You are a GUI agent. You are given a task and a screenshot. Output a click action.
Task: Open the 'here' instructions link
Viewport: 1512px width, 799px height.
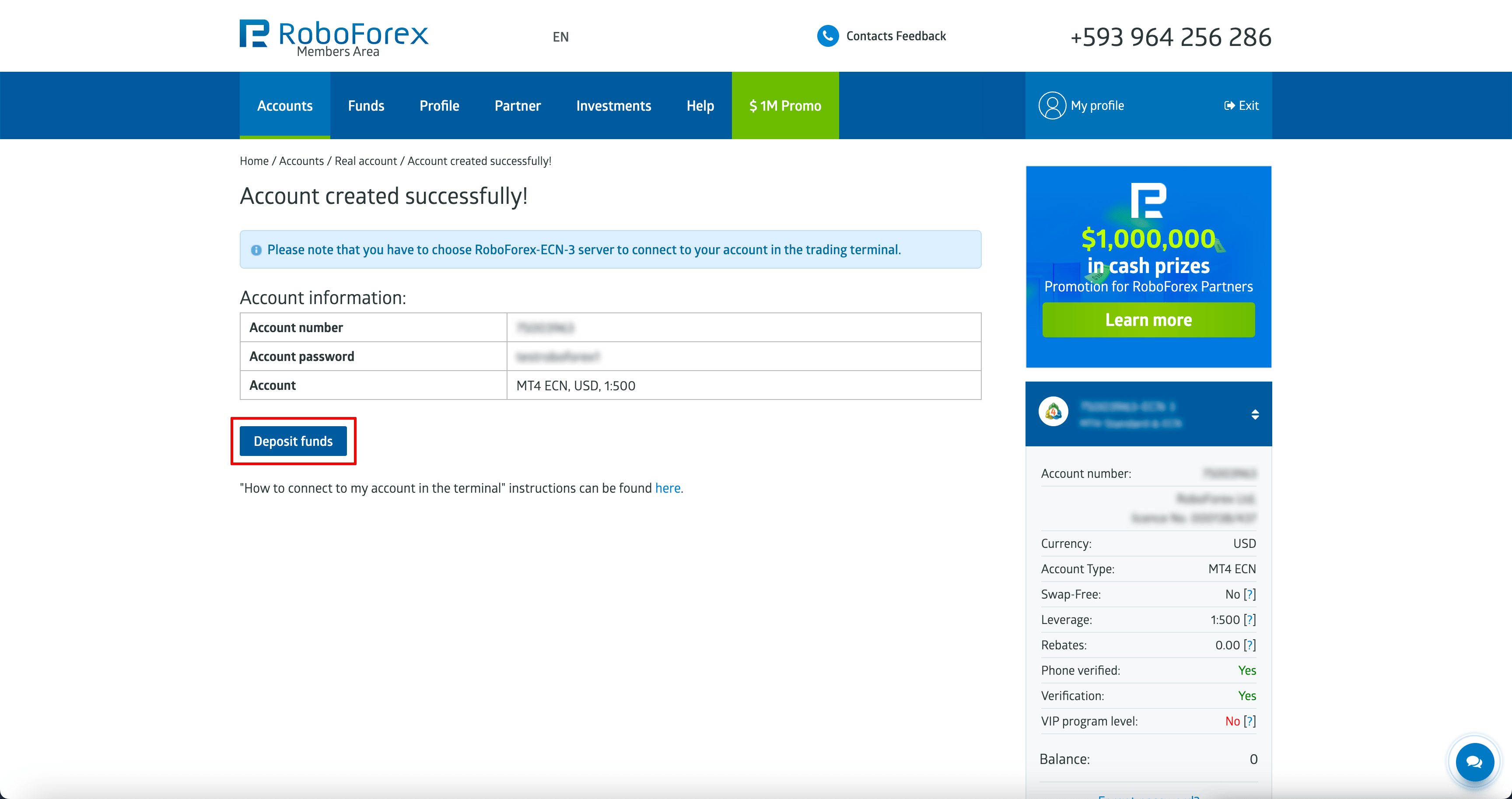point(667,488)
